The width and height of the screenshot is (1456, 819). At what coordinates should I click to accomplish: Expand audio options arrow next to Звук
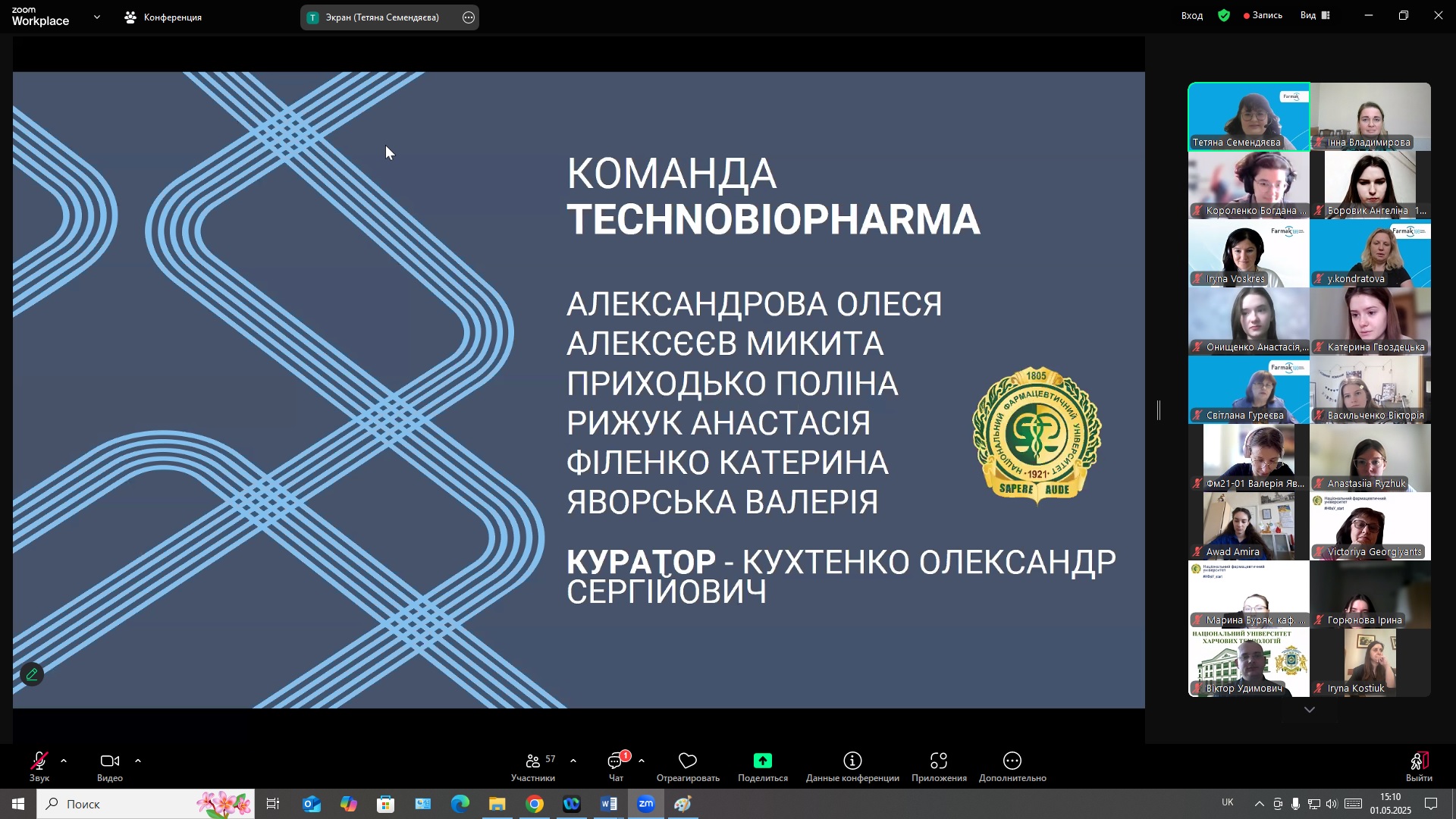pyautogui.click(x=64, y=761)
